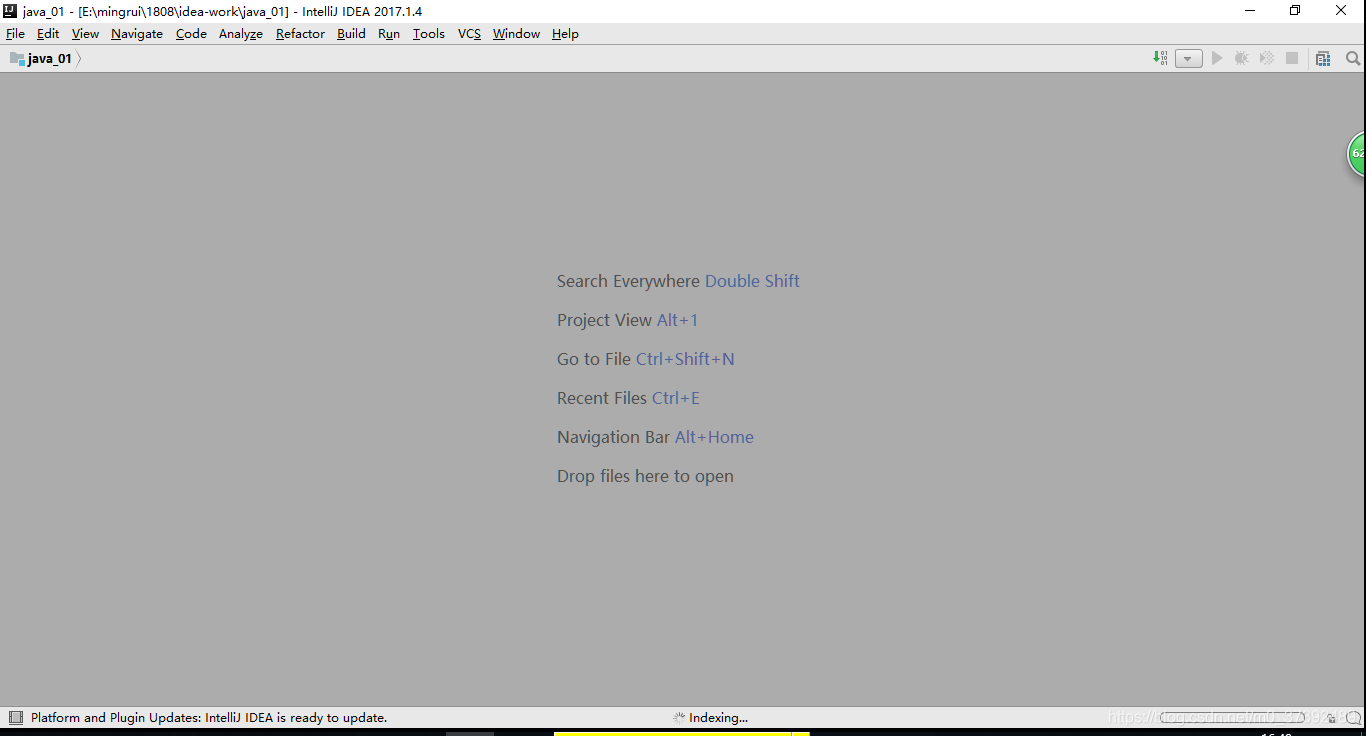Toggle tool window bars icon in status bar

[x=15, y=717]
